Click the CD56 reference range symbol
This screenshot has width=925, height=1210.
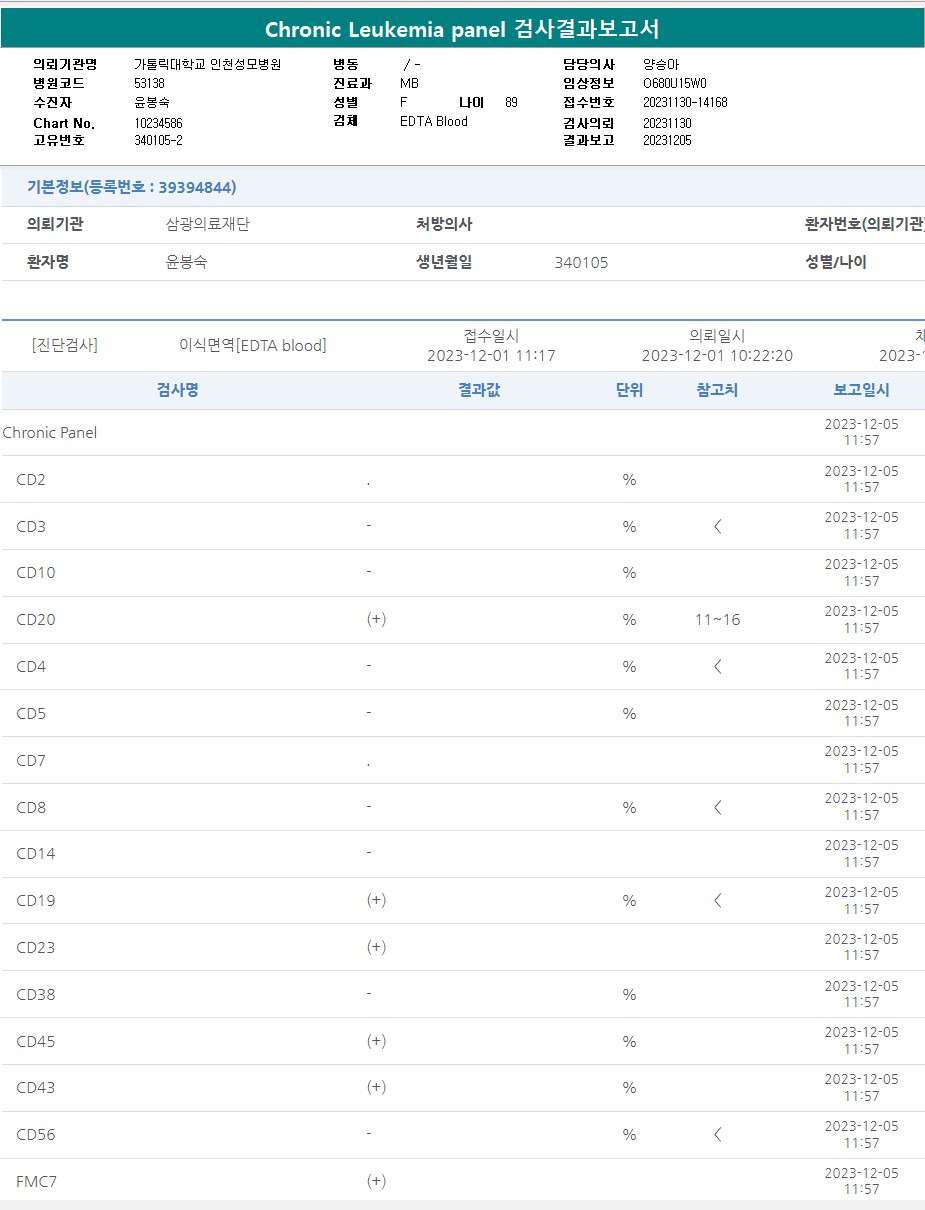pos(717,1135)
